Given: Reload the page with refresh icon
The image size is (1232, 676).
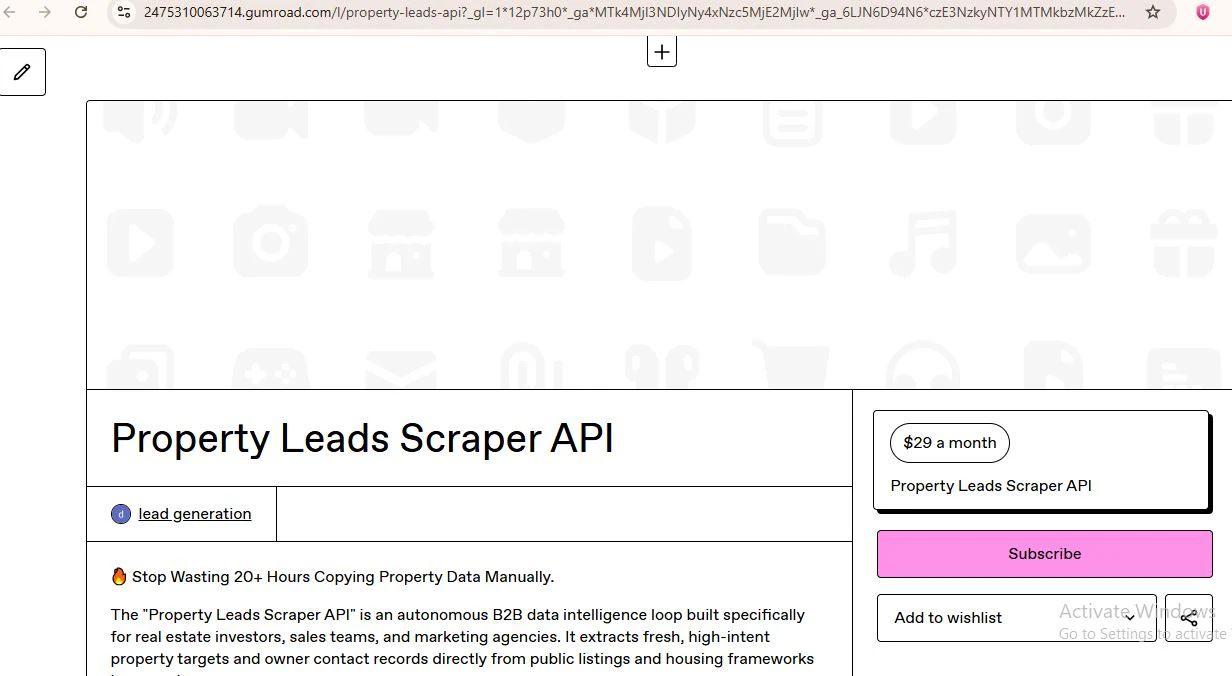Looking at the screenshot, I should click(81, 13).
